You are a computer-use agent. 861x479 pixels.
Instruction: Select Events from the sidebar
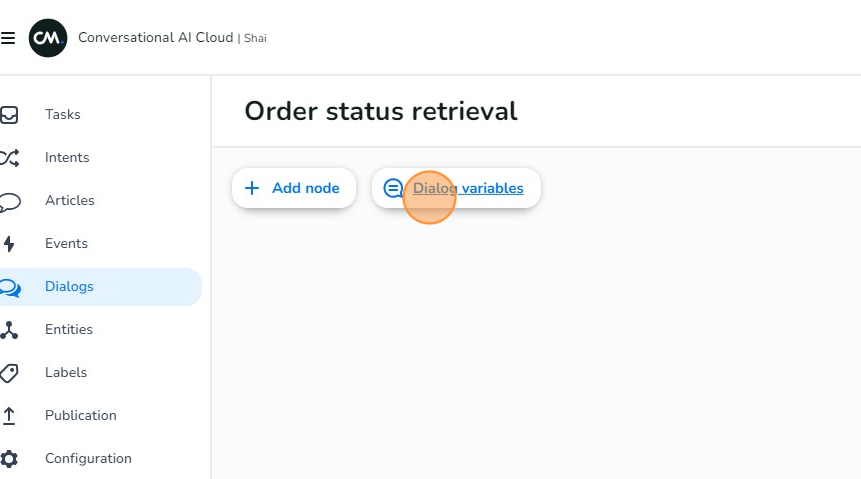[x=66, y=244]
